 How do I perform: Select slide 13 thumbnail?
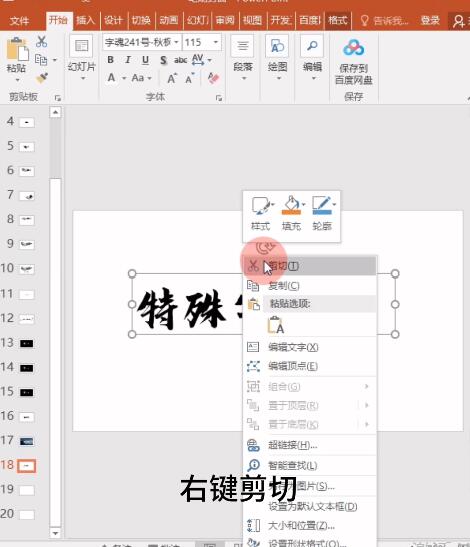[x=27, y=344]
